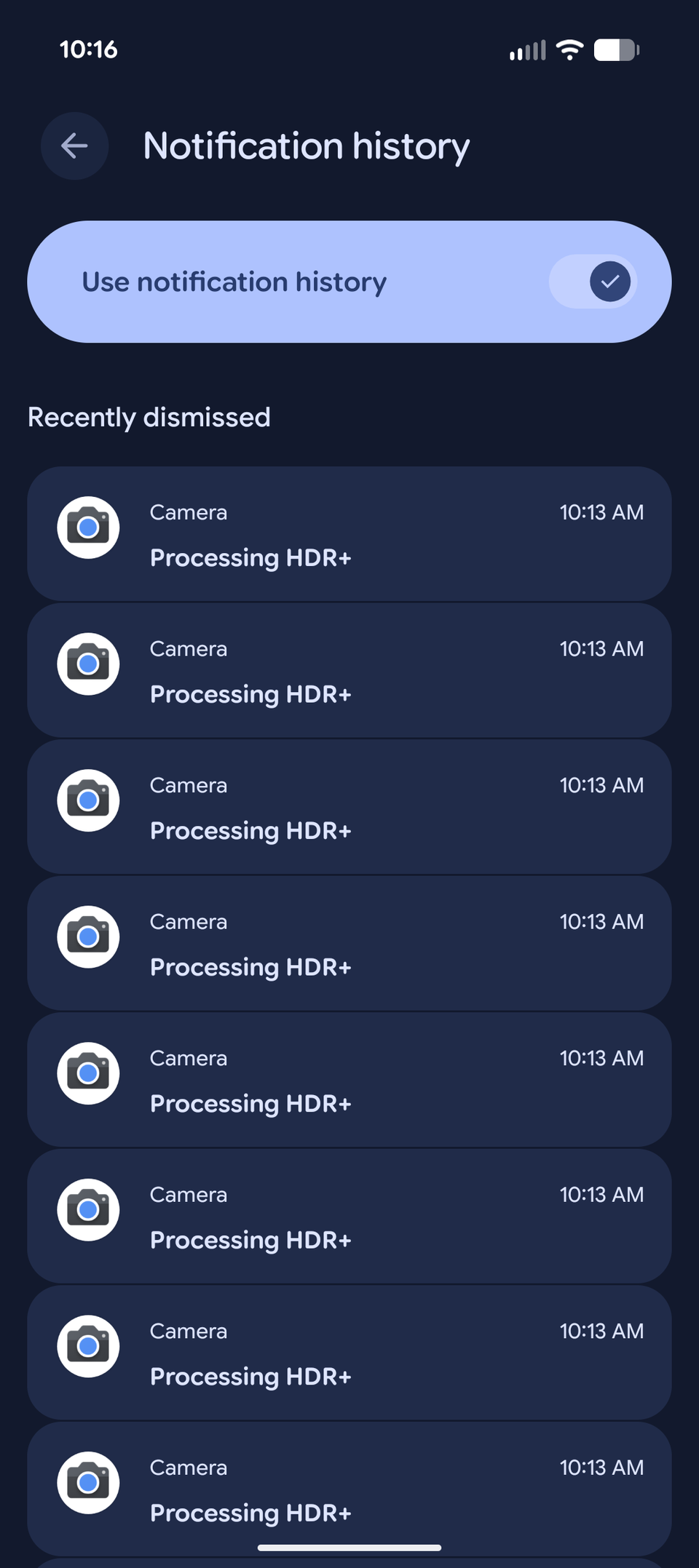Viewport: 699px width, 1568px height.
Task: Tap the Wi-Fi icon in status bar
Action: [x=569, y=49]
